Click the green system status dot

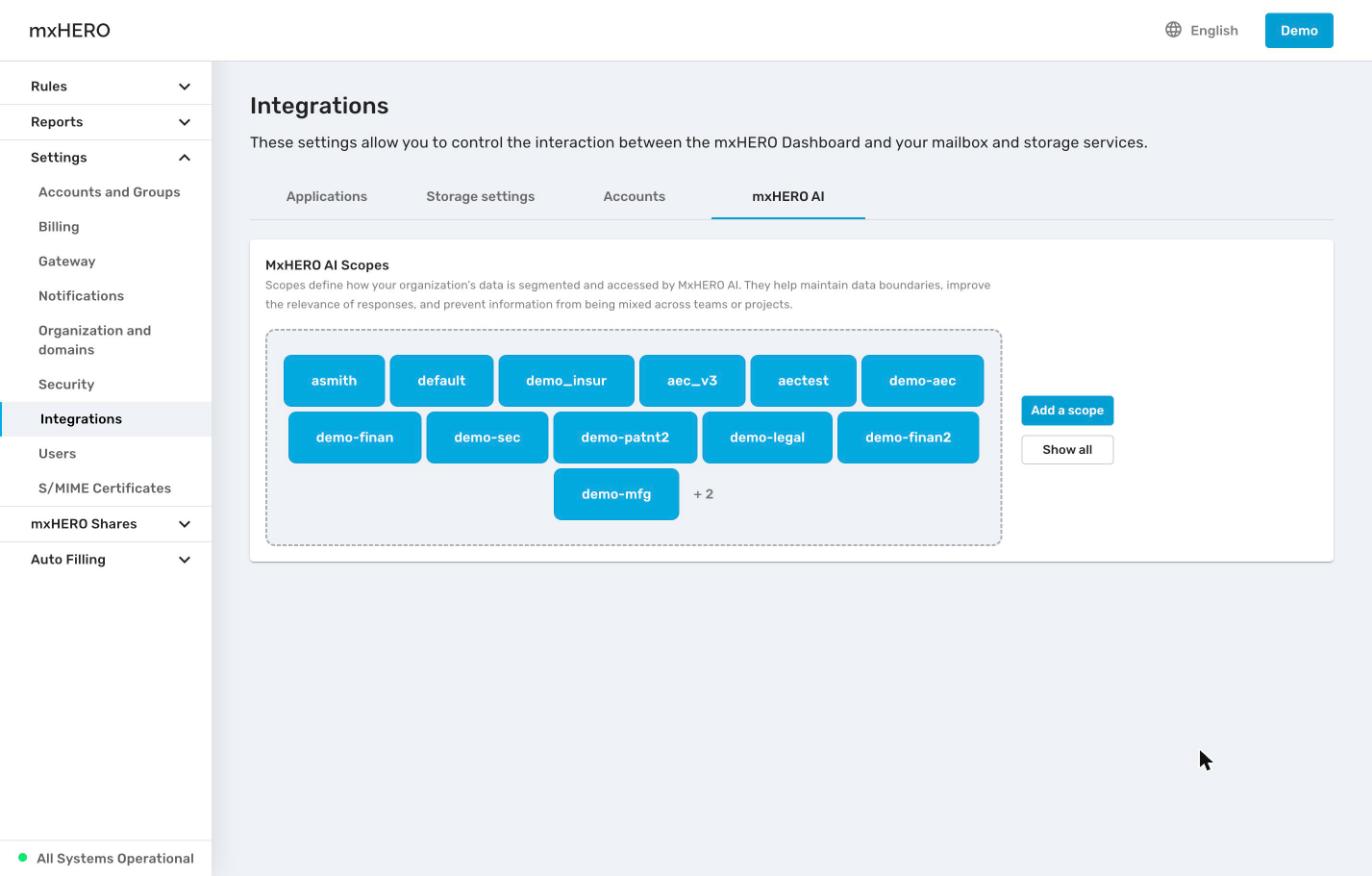pyautogui.click(x=23, y=858)
